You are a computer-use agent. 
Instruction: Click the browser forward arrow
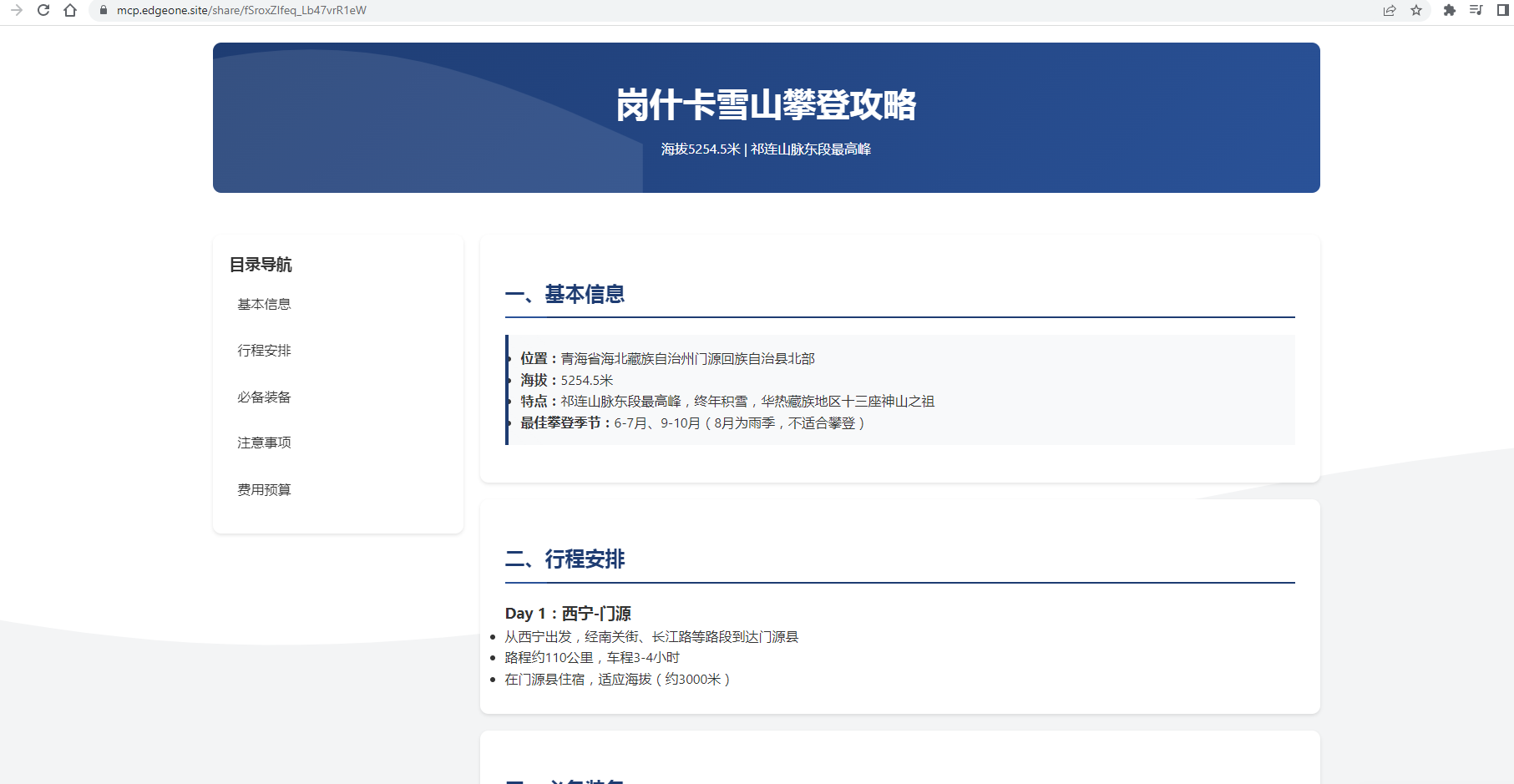[17, 10]
